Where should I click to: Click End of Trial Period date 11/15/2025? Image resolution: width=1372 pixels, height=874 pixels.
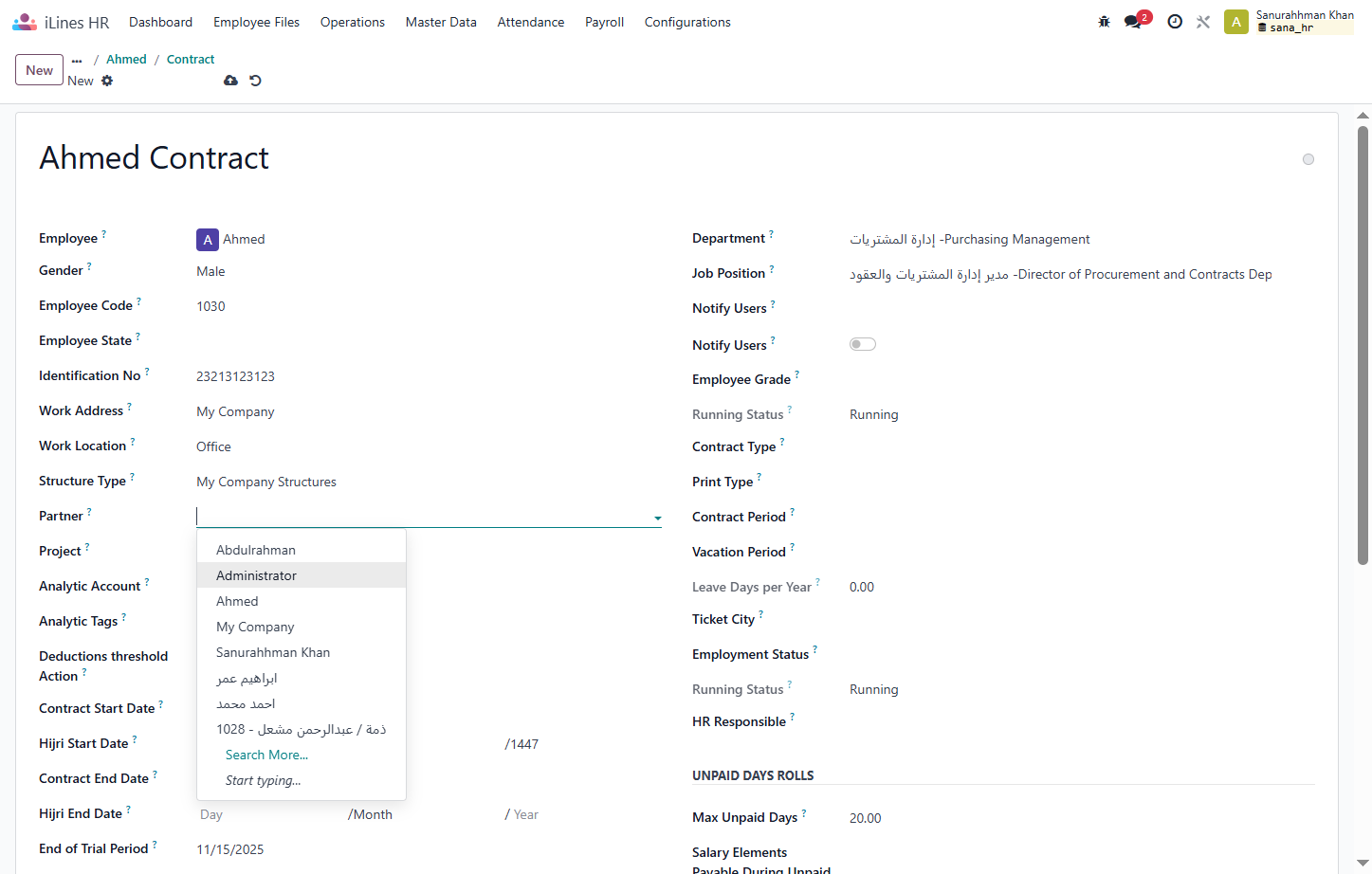tap(230, 849)
